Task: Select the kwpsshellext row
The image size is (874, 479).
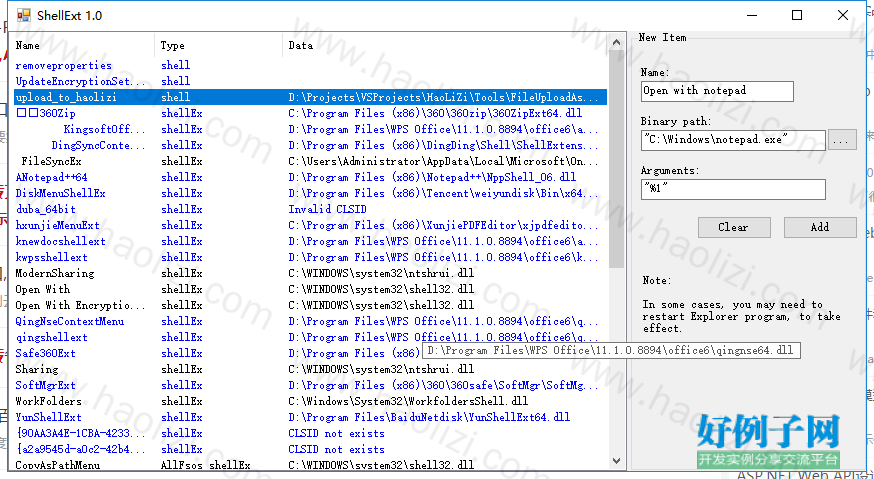Action: [308, 257]
